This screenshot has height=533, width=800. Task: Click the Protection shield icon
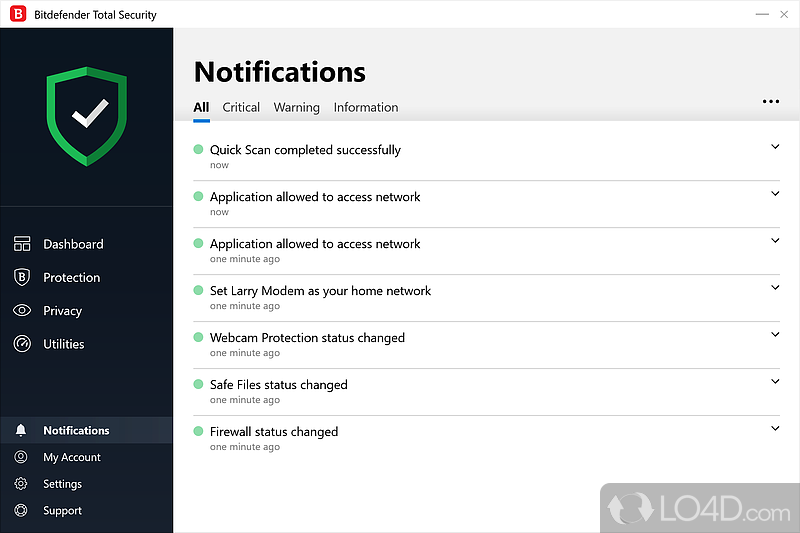point(22,277)
